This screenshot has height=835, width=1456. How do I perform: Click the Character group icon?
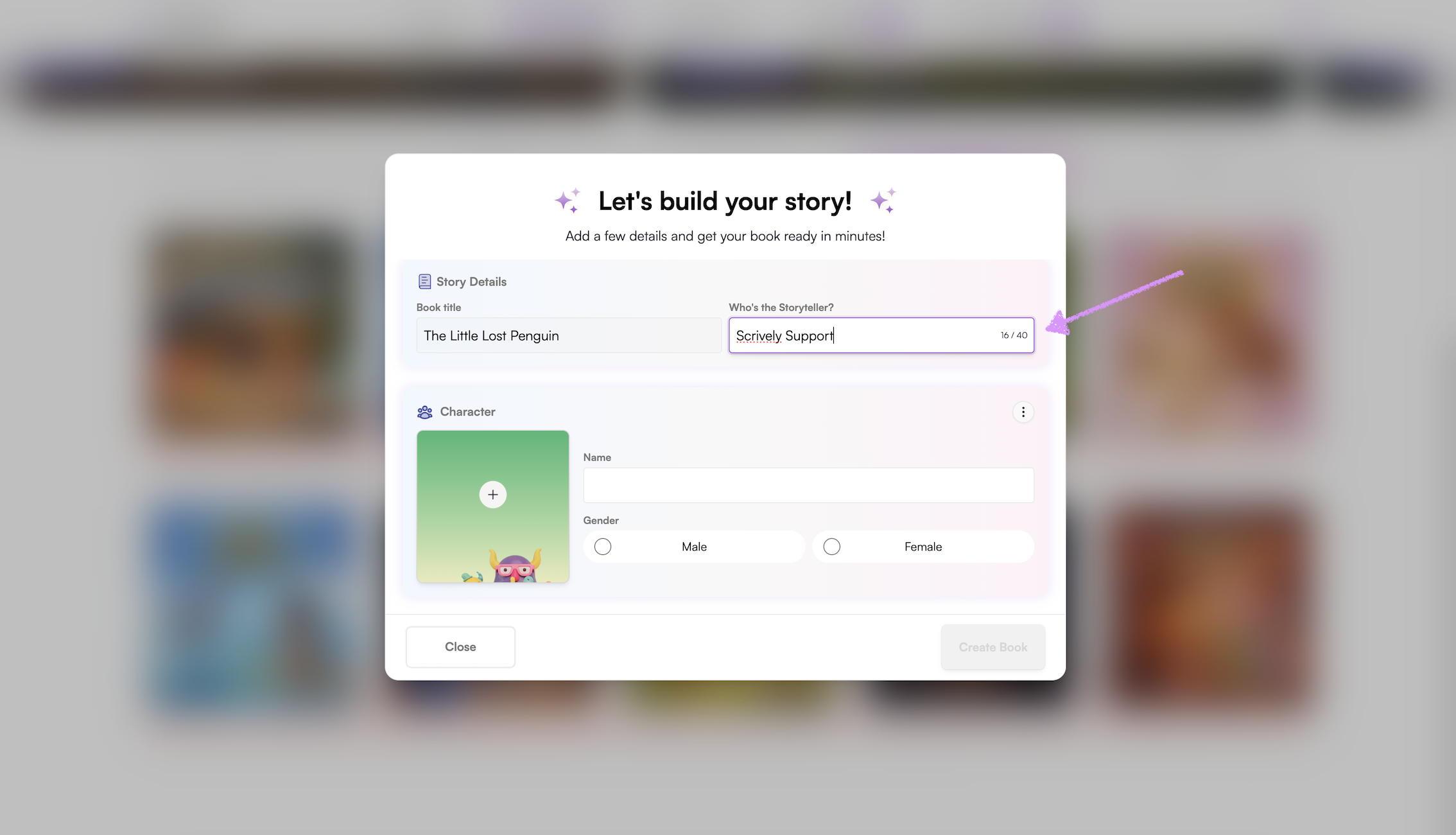pos(424,412)
